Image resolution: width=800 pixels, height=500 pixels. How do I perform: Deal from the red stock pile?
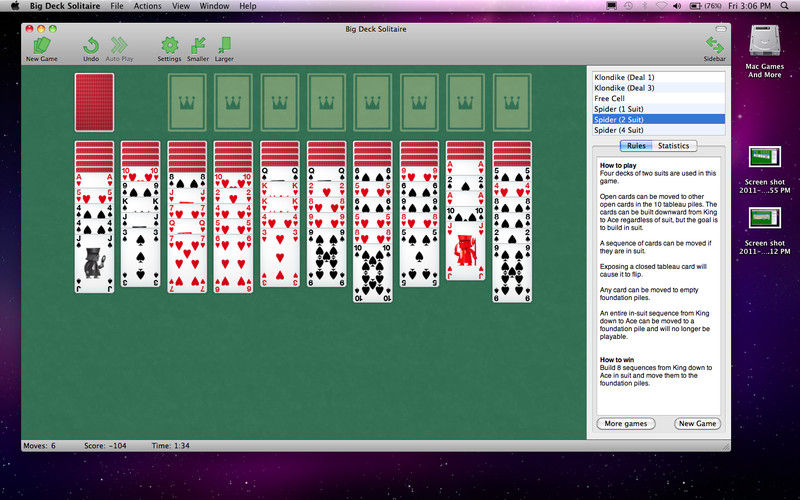(94, 103)
